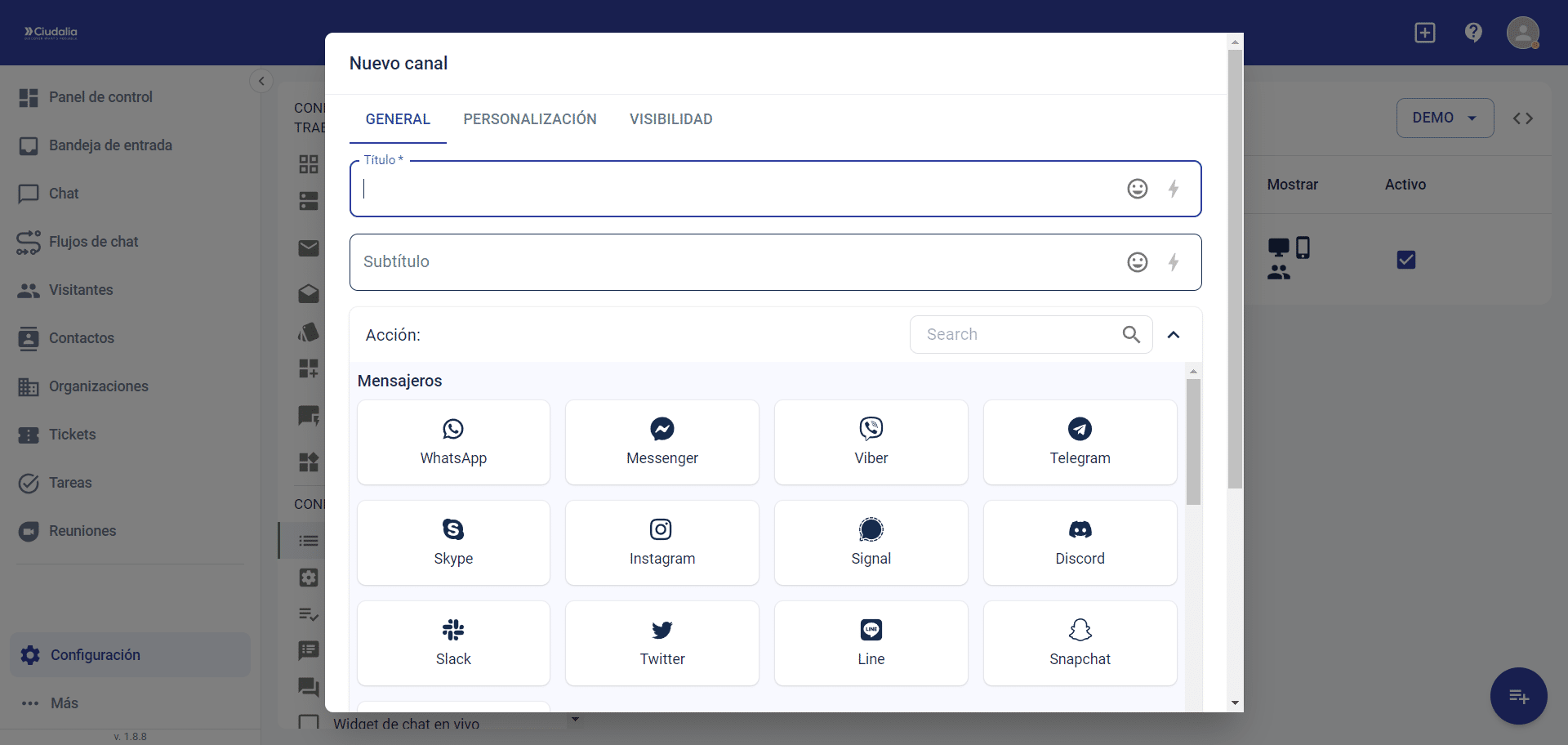Focus the Search action input field
Image resolution: width=1568 pixels, height=745 pixels.
click(1019, 334)
